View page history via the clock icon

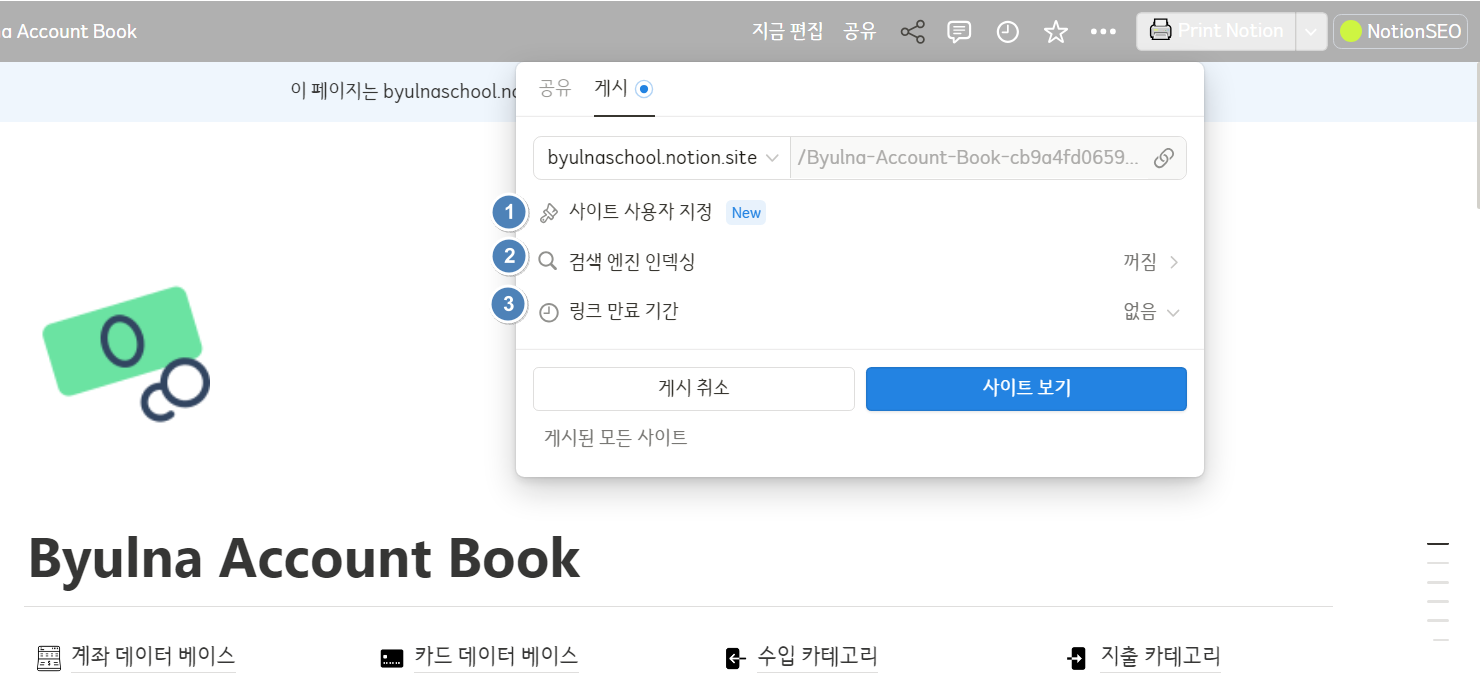(x=1007, y=31)
